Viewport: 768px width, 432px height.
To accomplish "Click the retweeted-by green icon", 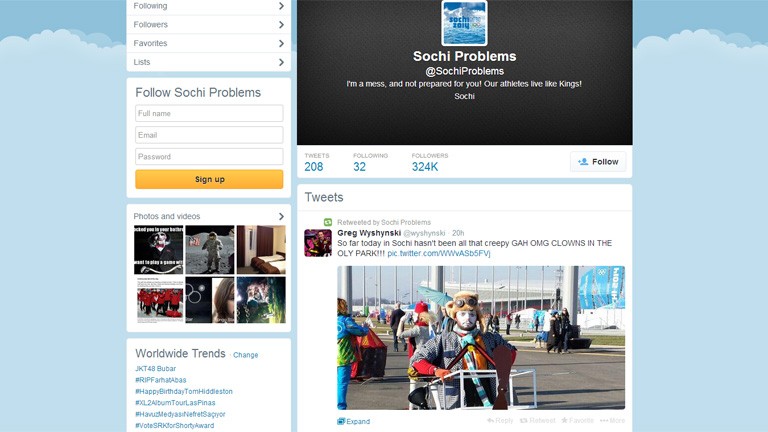I will pos(328,222).
